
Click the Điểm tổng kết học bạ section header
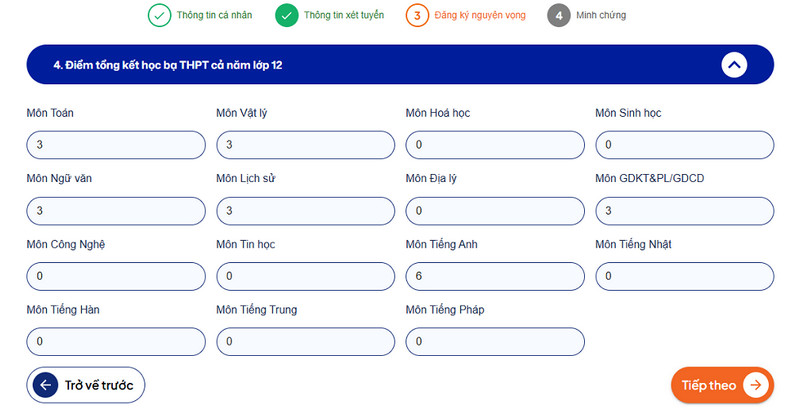[400, 65]
